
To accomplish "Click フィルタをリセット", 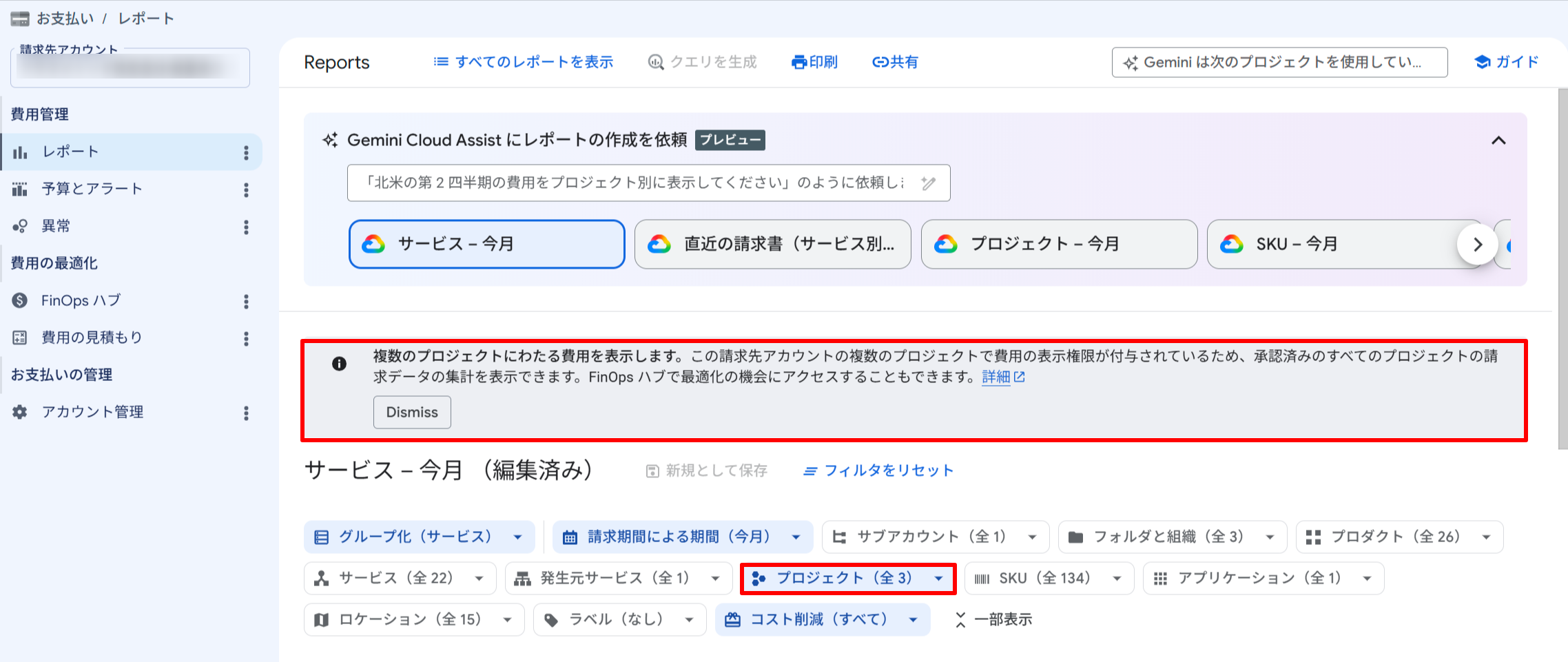I will [x=878, y=470].
